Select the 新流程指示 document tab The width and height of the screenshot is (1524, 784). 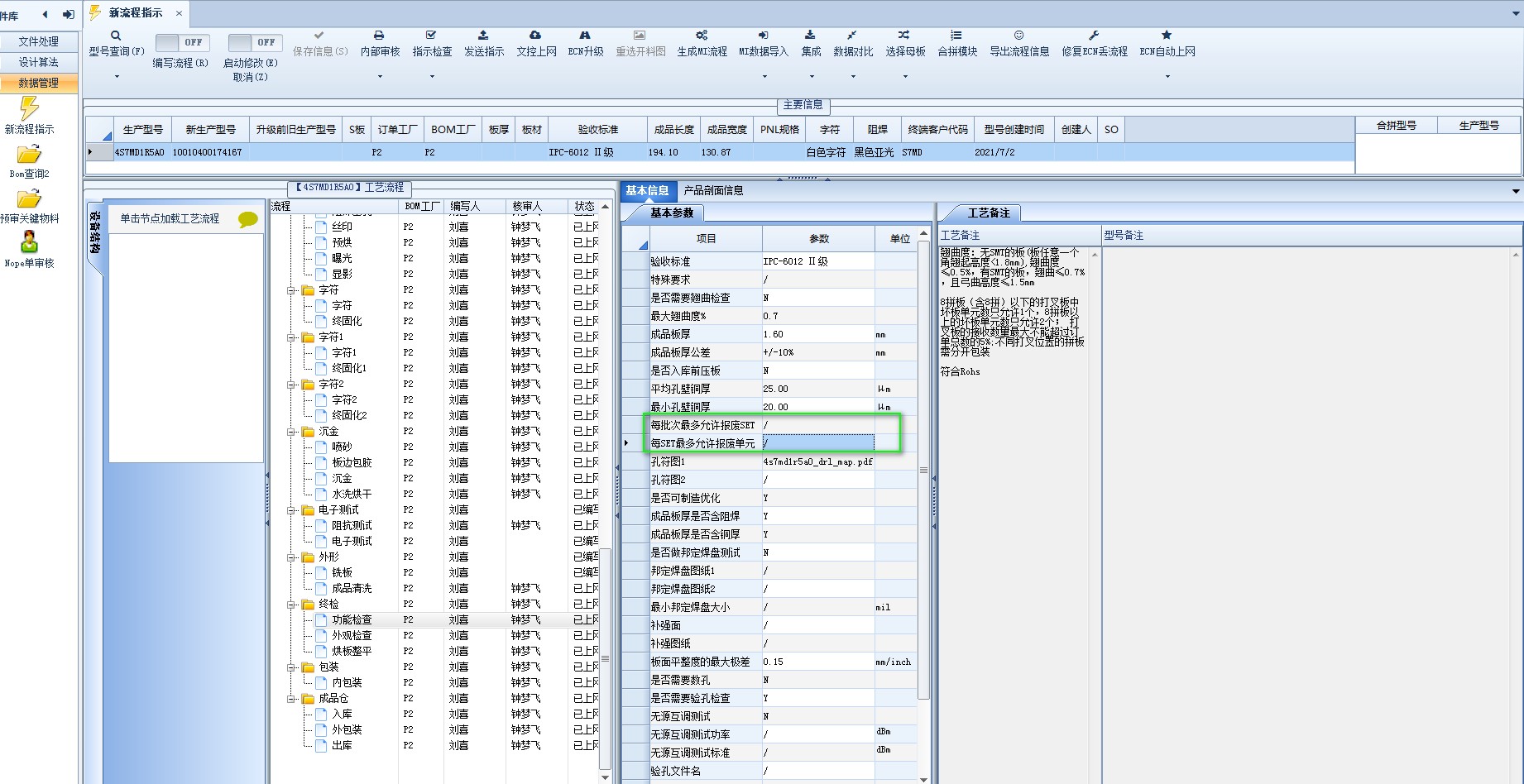(x=136, y=13)
